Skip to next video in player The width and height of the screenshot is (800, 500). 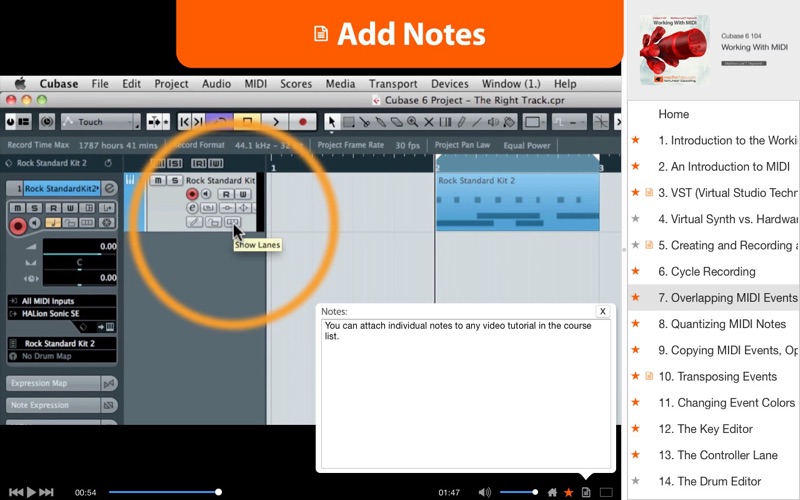click(x=46, y=492)
